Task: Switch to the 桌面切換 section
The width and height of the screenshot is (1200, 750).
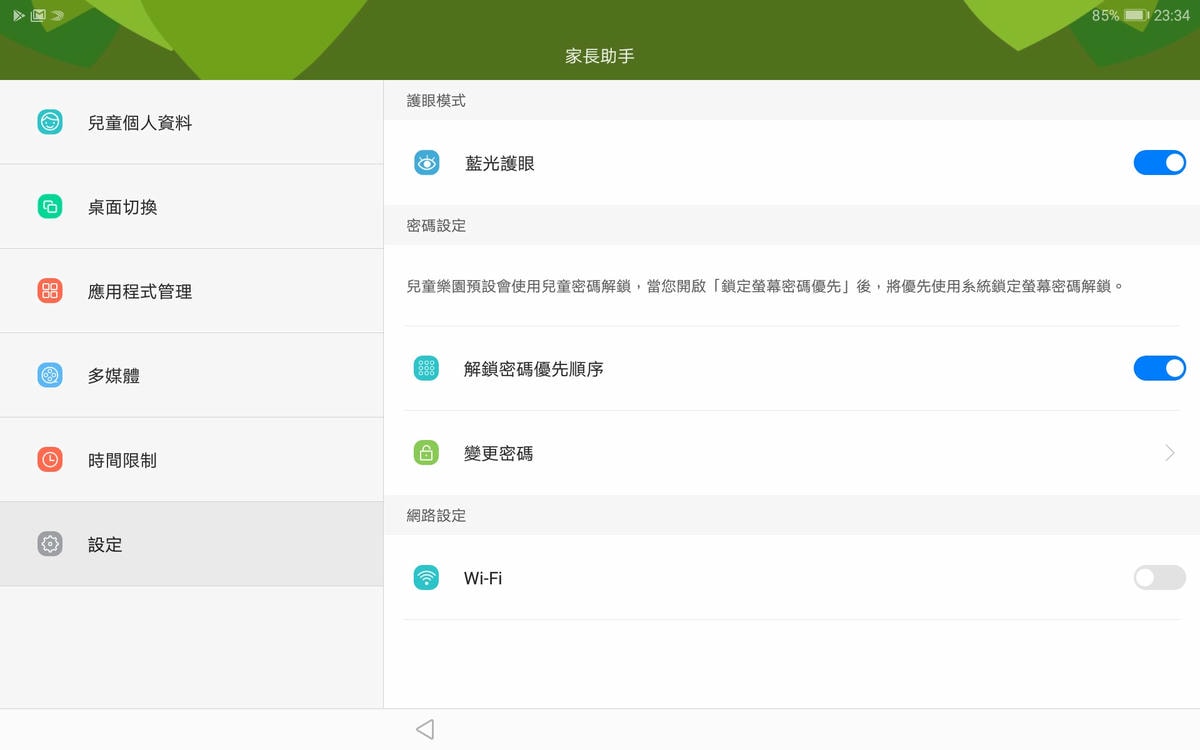Action: [191, 207]
